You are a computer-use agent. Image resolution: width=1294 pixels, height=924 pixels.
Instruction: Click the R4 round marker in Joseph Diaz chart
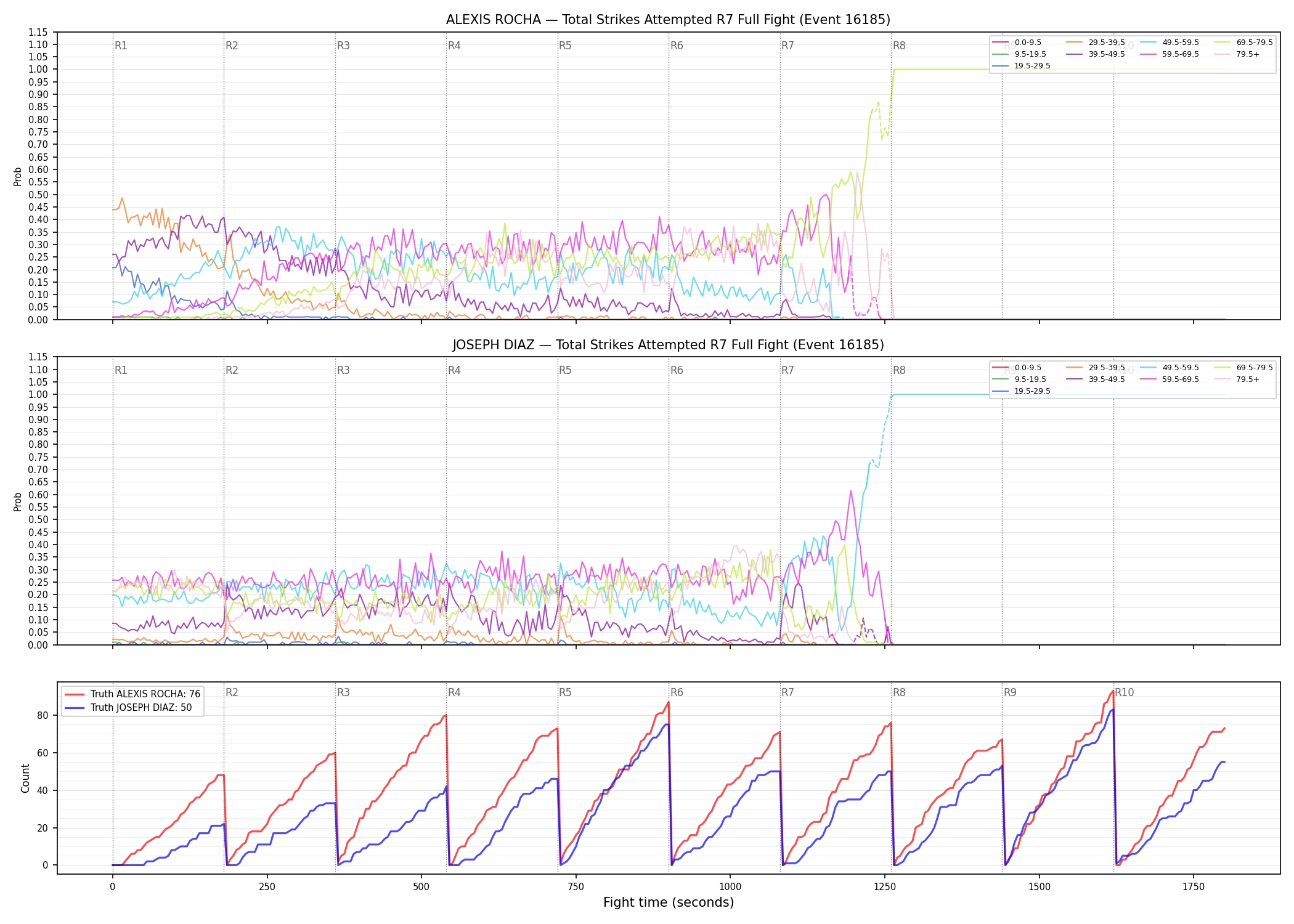tap(454, 370)
